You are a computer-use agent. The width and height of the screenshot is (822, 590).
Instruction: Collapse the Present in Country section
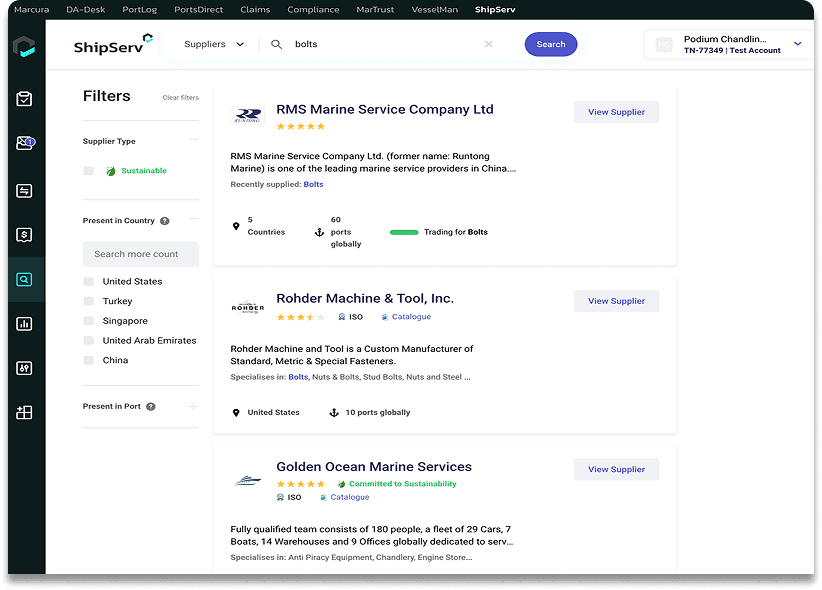point(193,219)
